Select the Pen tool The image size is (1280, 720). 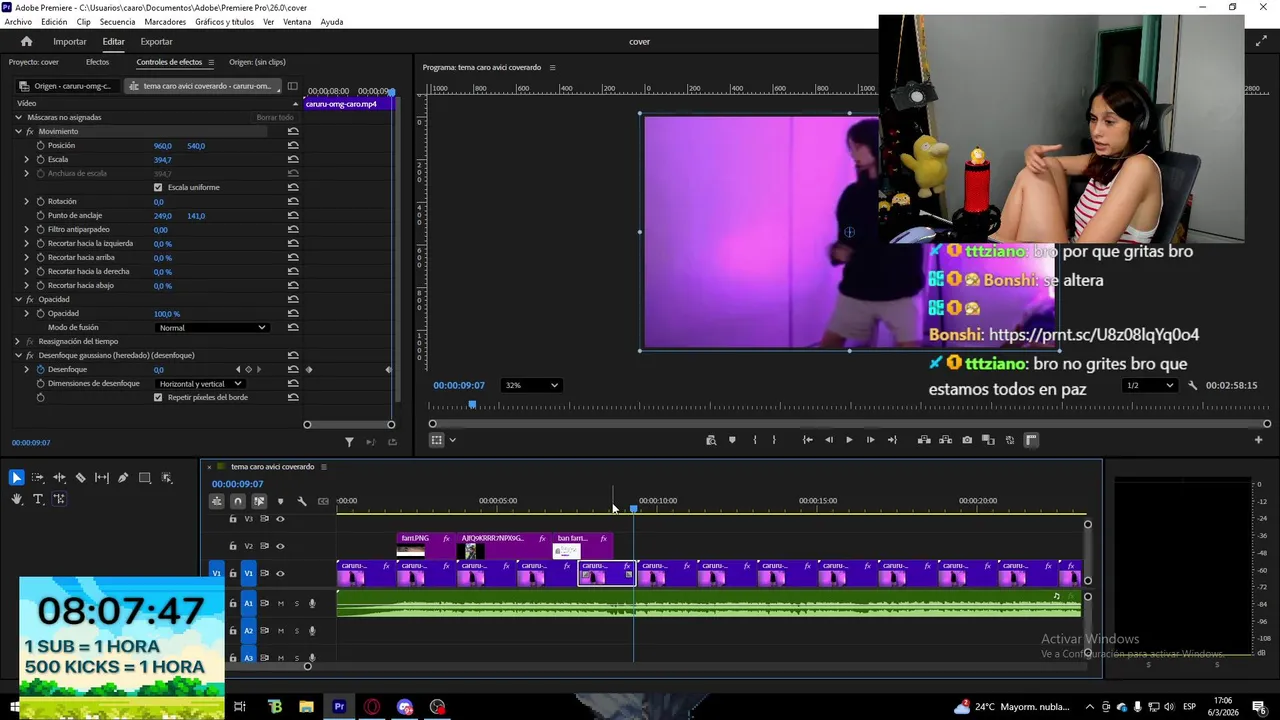(123, 478)
